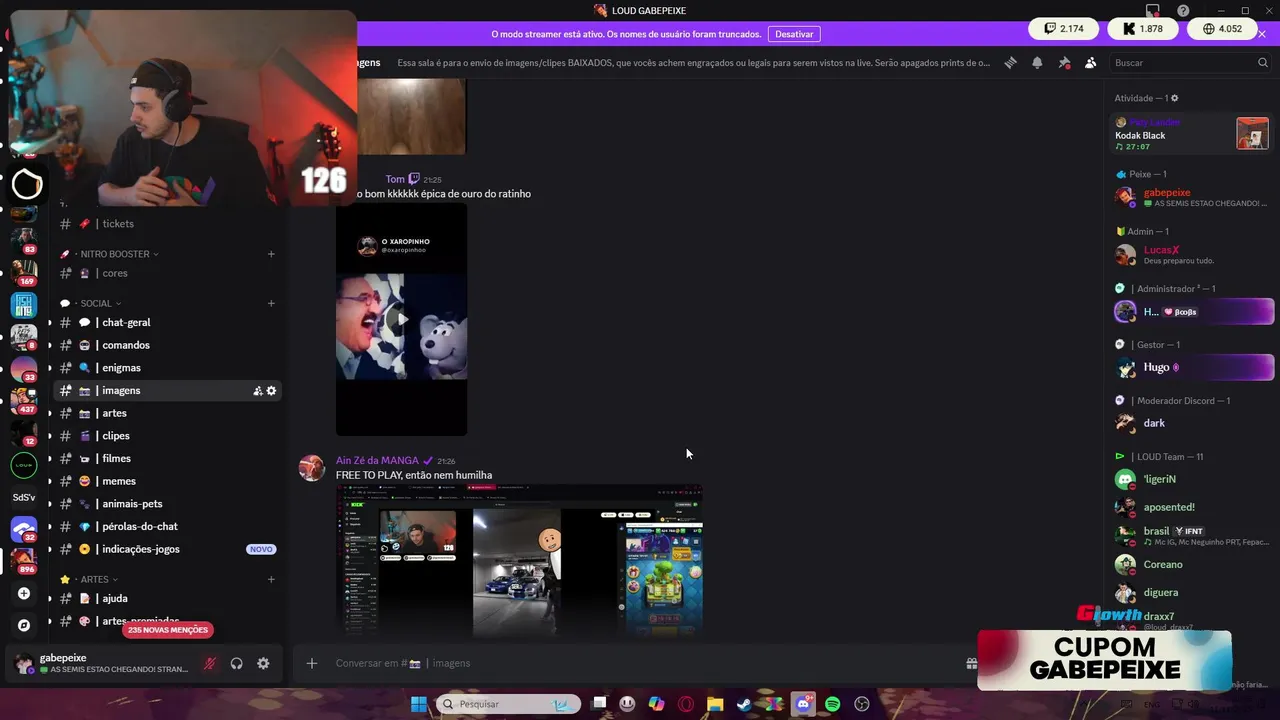Open Spotify from the taskbar
Screen dimensions: 1280x720
[833, 704]
